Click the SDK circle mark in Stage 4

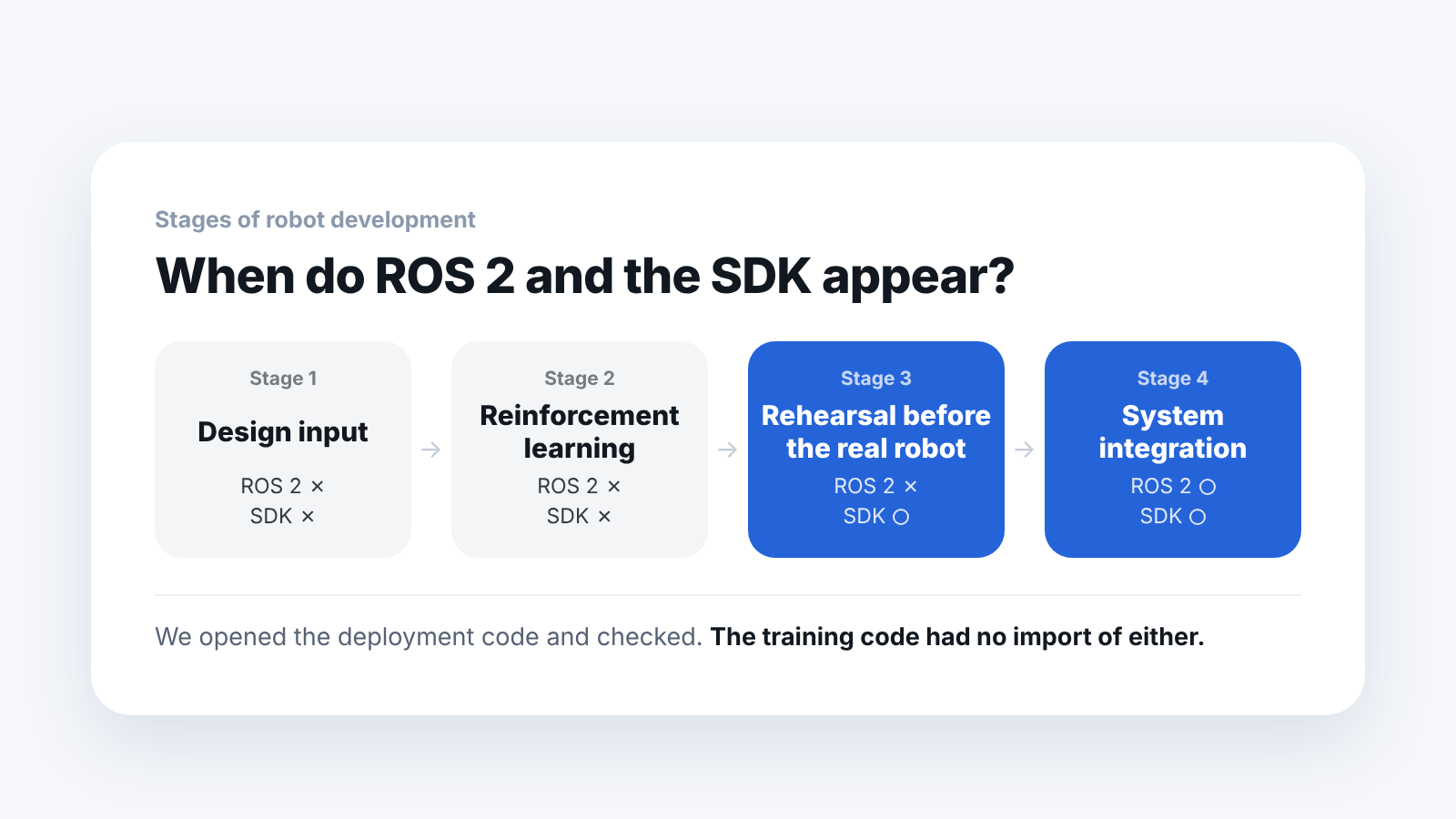point(1198,517)
